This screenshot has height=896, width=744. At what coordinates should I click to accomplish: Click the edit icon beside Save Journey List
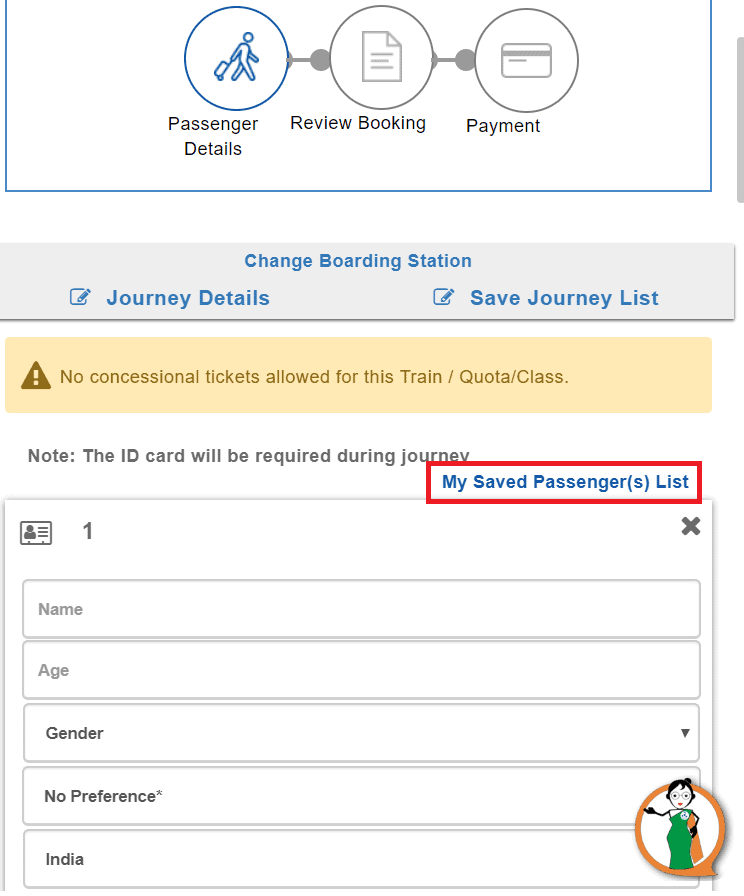443,297
